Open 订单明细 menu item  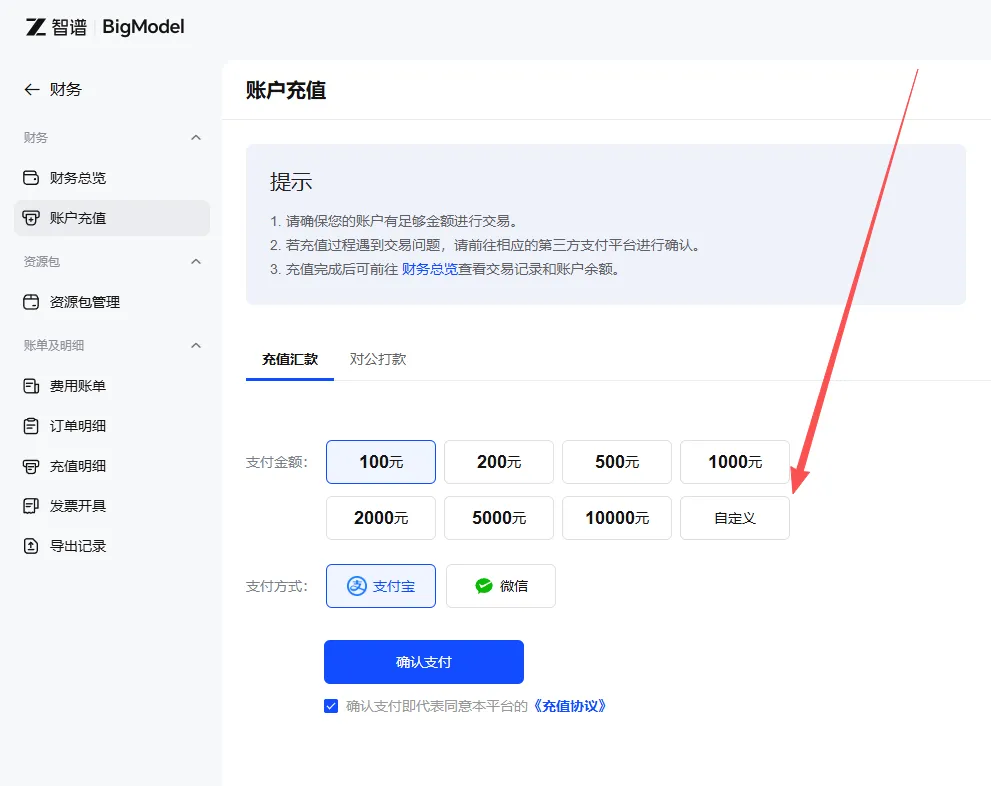(112, 426)
